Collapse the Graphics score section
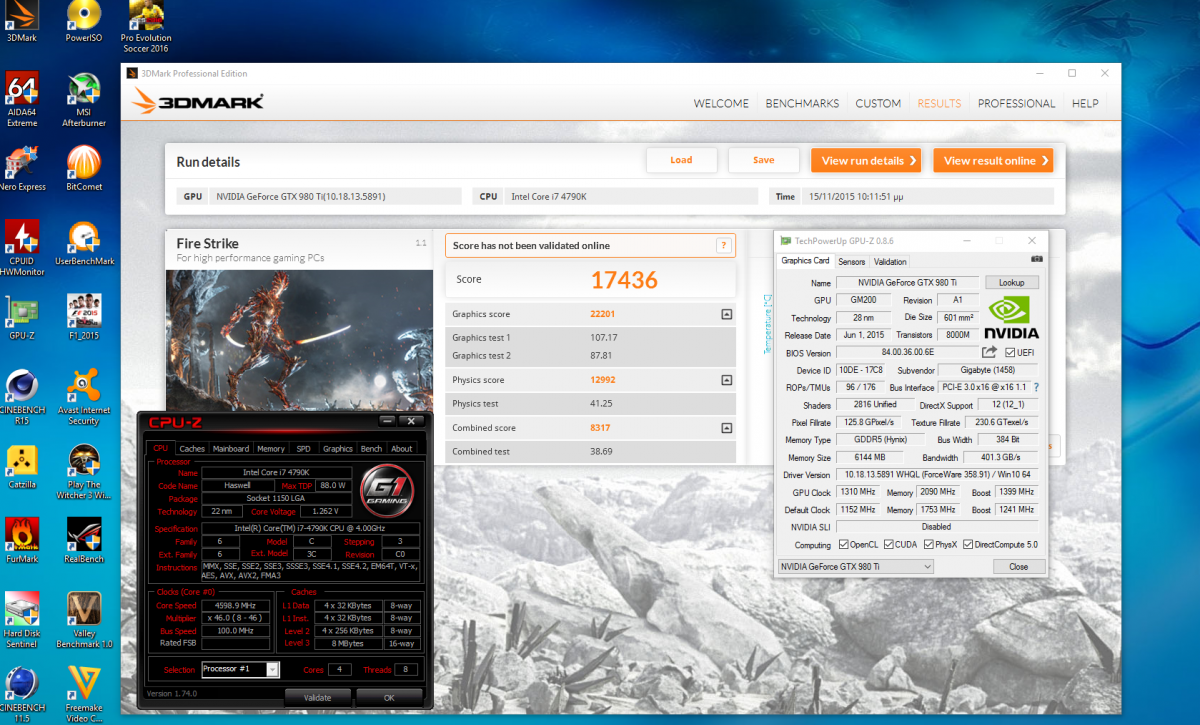 pos(726,314)
